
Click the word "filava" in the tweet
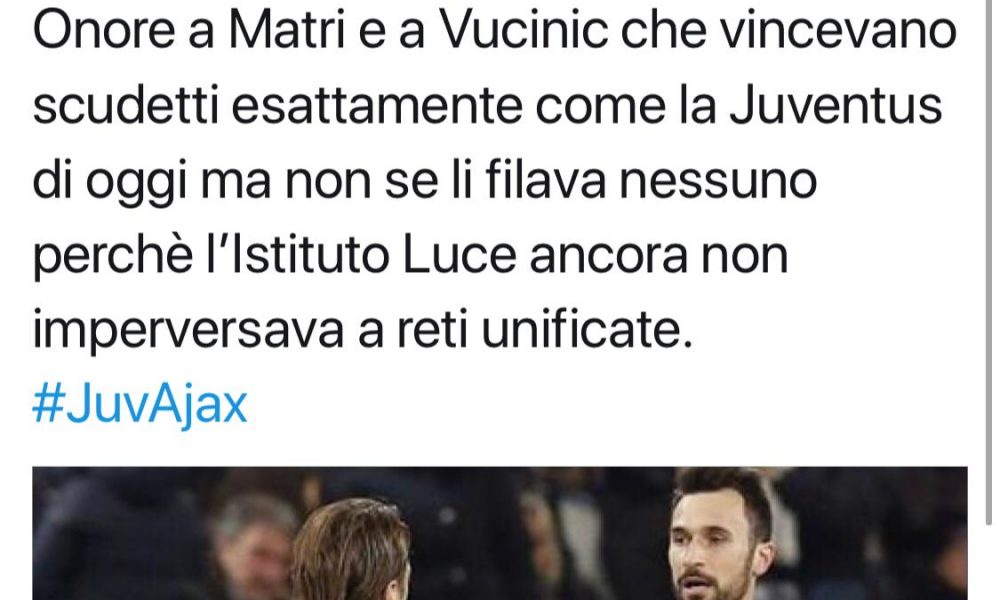(x=546, y=180)
